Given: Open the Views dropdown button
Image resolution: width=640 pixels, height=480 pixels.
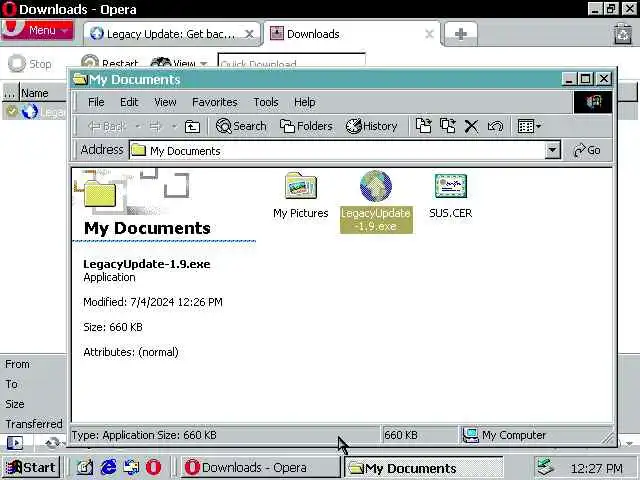Looking at the screenshot, I should point(529,126).
